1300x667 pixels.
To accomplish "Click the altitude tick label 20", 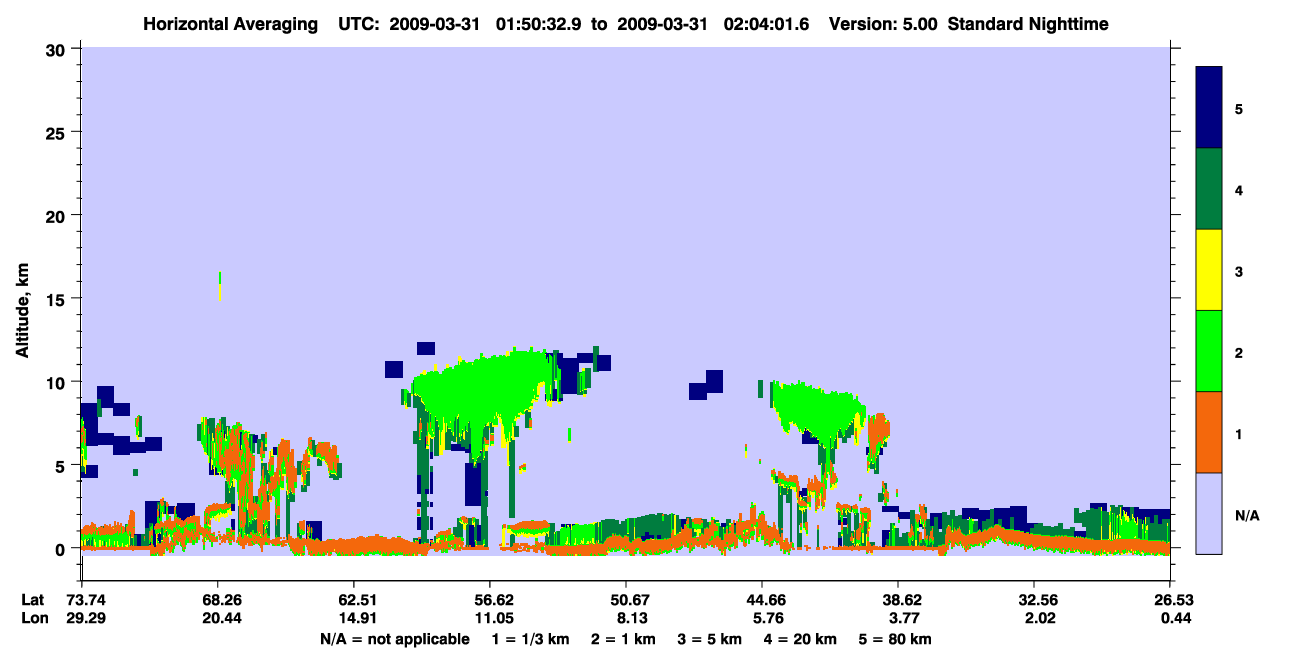I will [x=58, y=215].
